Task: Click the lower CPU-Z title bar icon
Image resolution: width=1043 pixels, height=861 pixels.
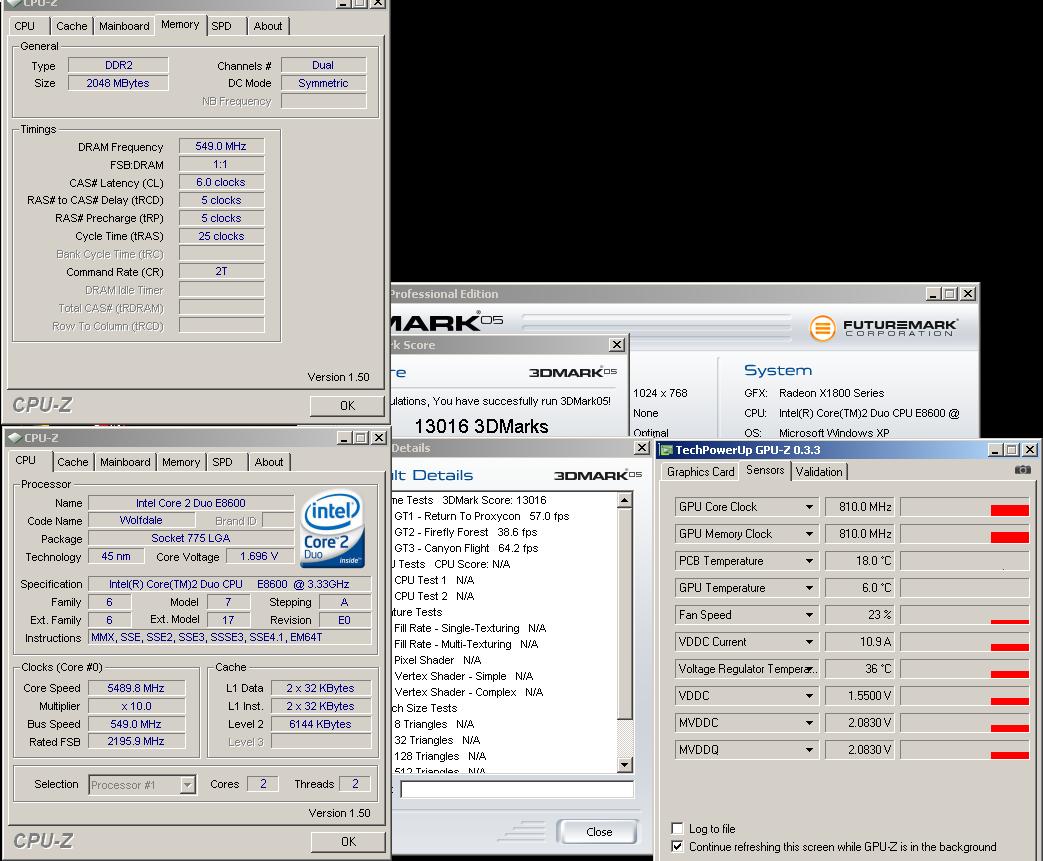Action: tap(15, 438)
